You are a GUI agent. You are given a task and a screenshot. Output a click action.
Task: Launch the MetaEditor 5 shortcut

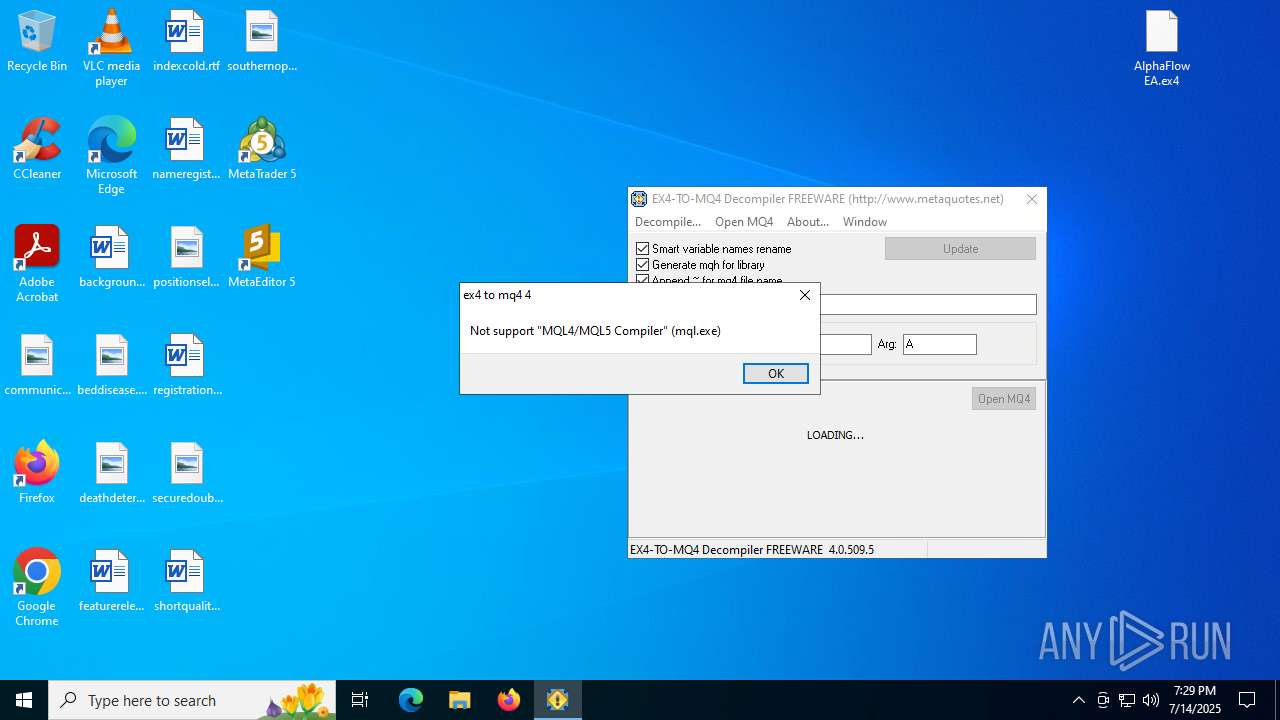click(262, 258)
